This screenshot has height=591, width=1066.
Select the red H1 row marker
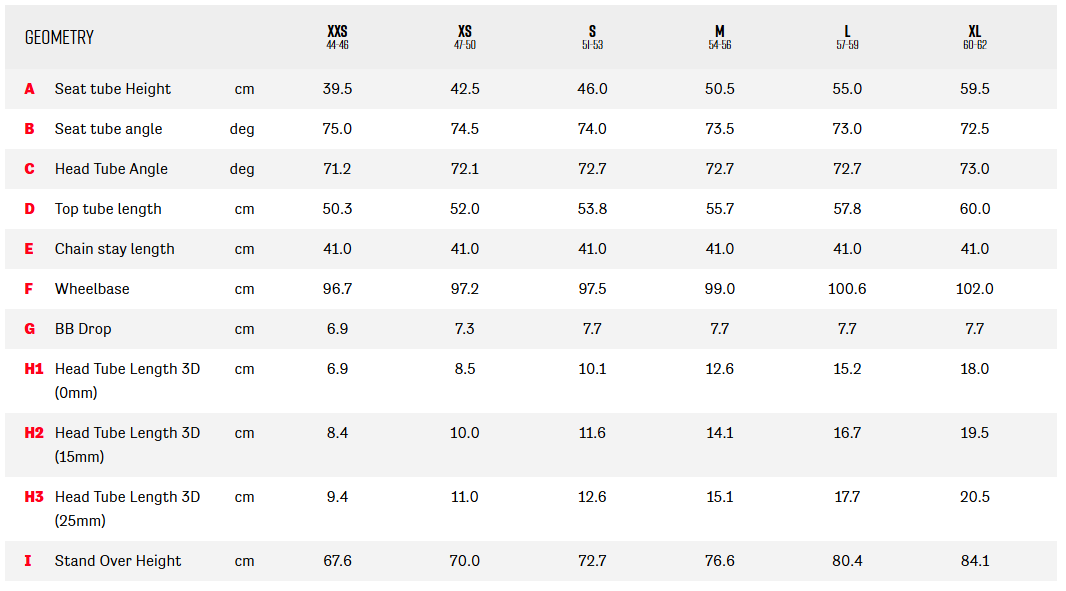tap(33, 369)
